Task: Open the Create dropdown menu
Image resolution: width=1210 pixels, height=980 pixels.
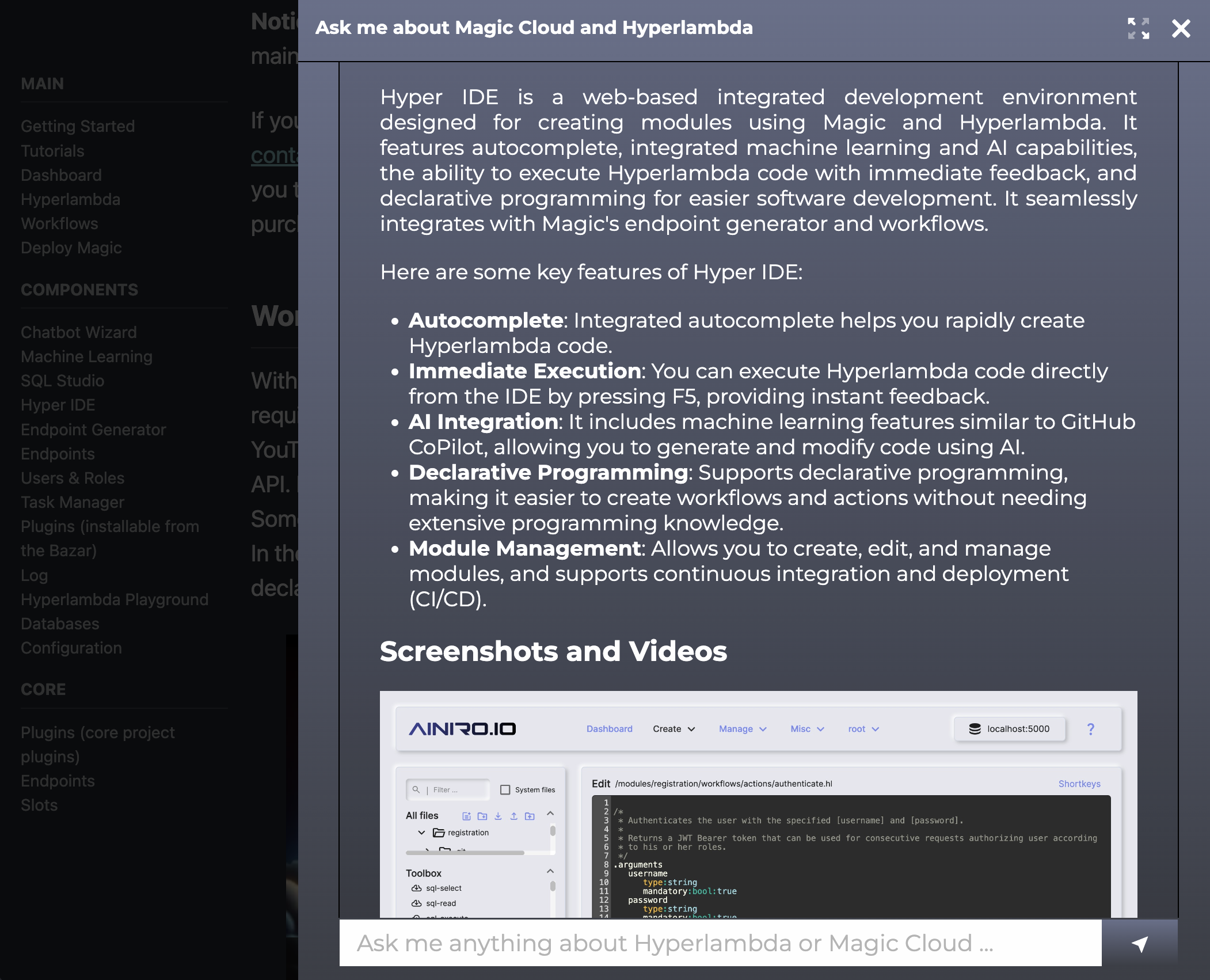Action: pos(674,729)
